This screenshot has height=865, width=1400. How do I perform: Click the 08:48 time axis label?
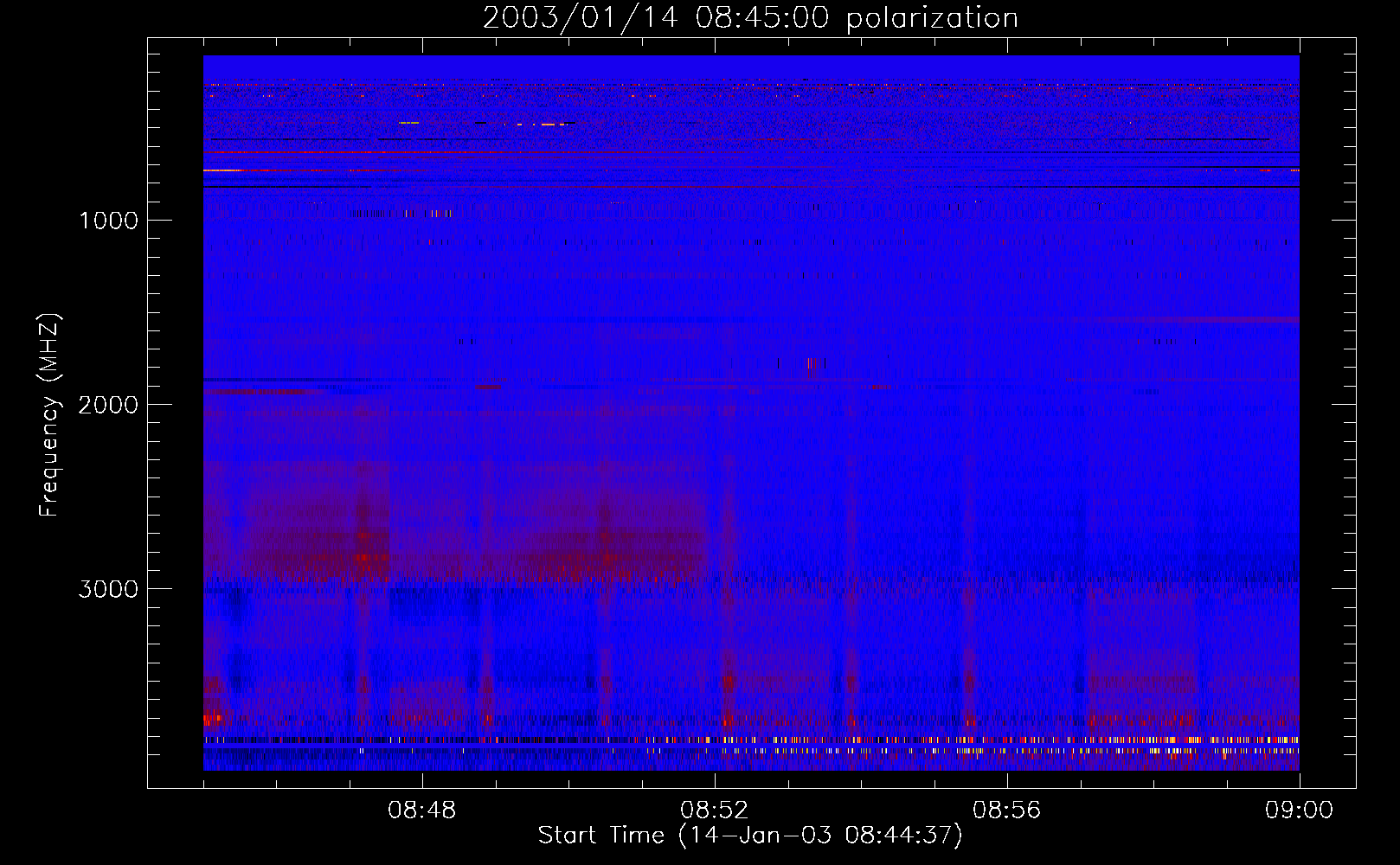[422, 811]
